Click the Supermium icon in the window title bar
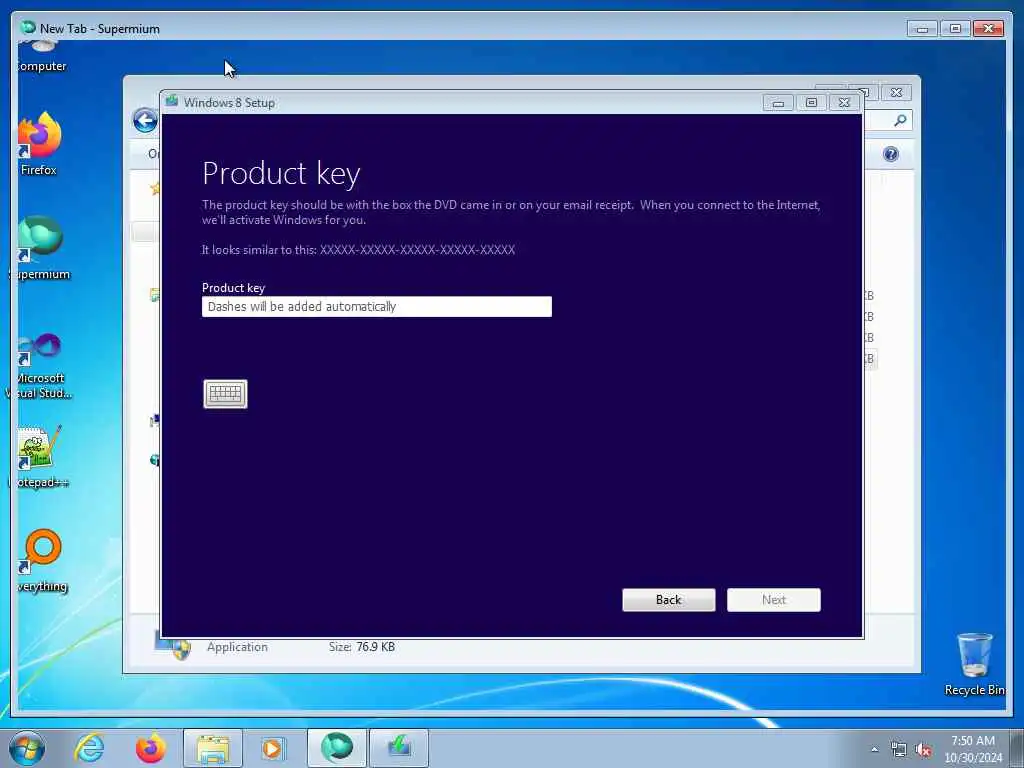 coord(27,27)
